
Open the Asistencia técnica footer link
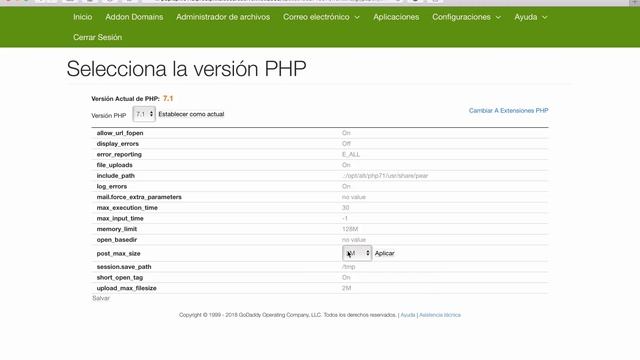click(440, 315)
